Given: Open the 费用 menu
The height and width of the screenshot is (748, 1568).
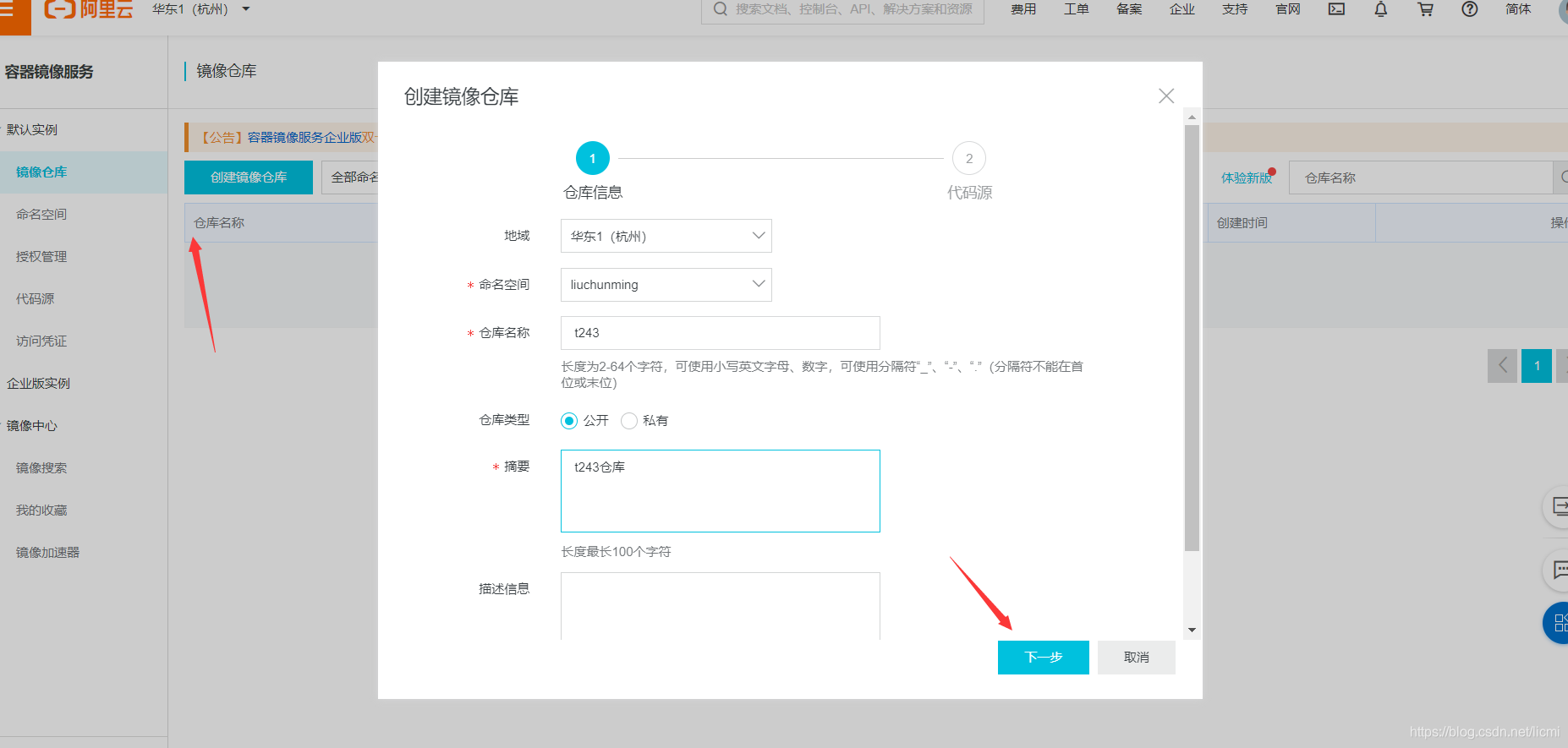Looking at the screenshot, I should pos(1023,9).
